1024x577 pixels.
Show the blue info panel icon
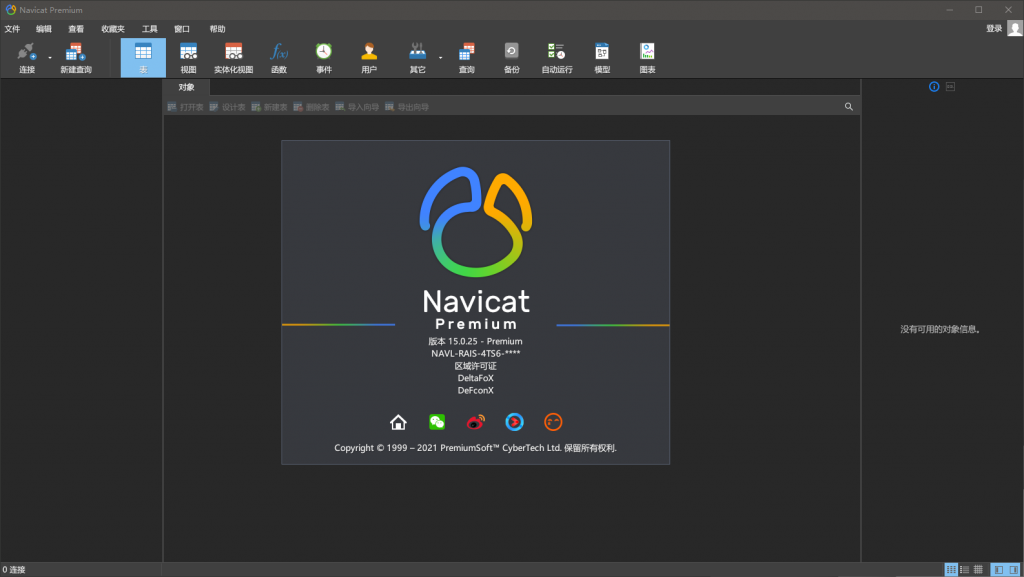pyautogui.click(x=934, y=87)
